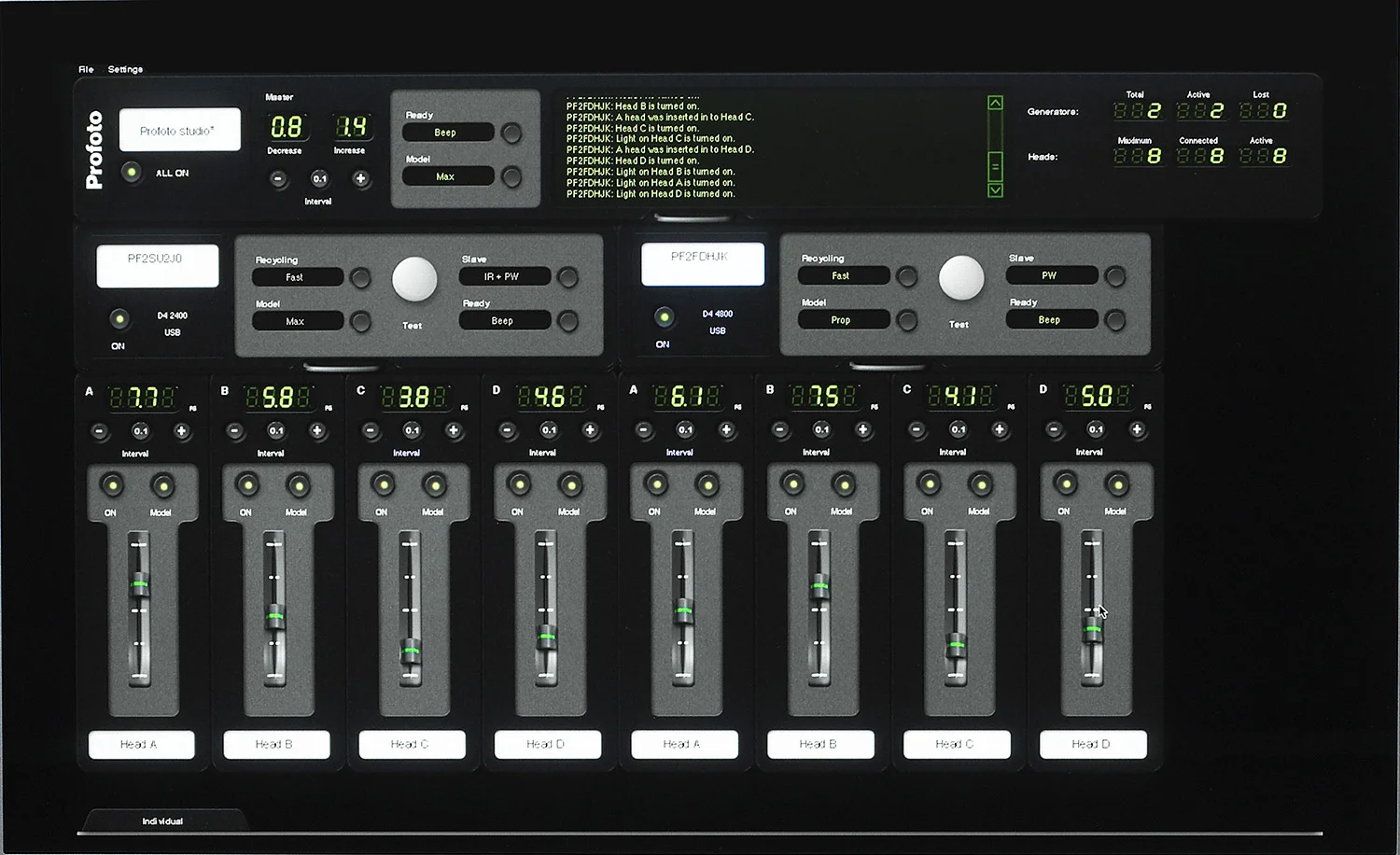Increase power on 7.5 Head B channel
This screenshot has height=855, width=1400.
coord(862,430)
